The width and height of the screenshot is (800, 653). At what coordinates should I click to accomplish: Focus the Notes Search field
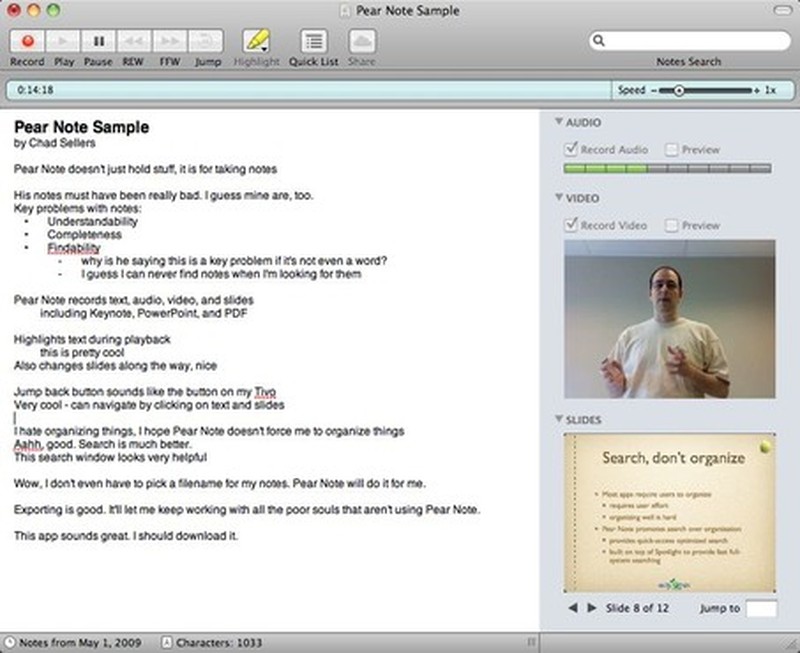(689, 41)
